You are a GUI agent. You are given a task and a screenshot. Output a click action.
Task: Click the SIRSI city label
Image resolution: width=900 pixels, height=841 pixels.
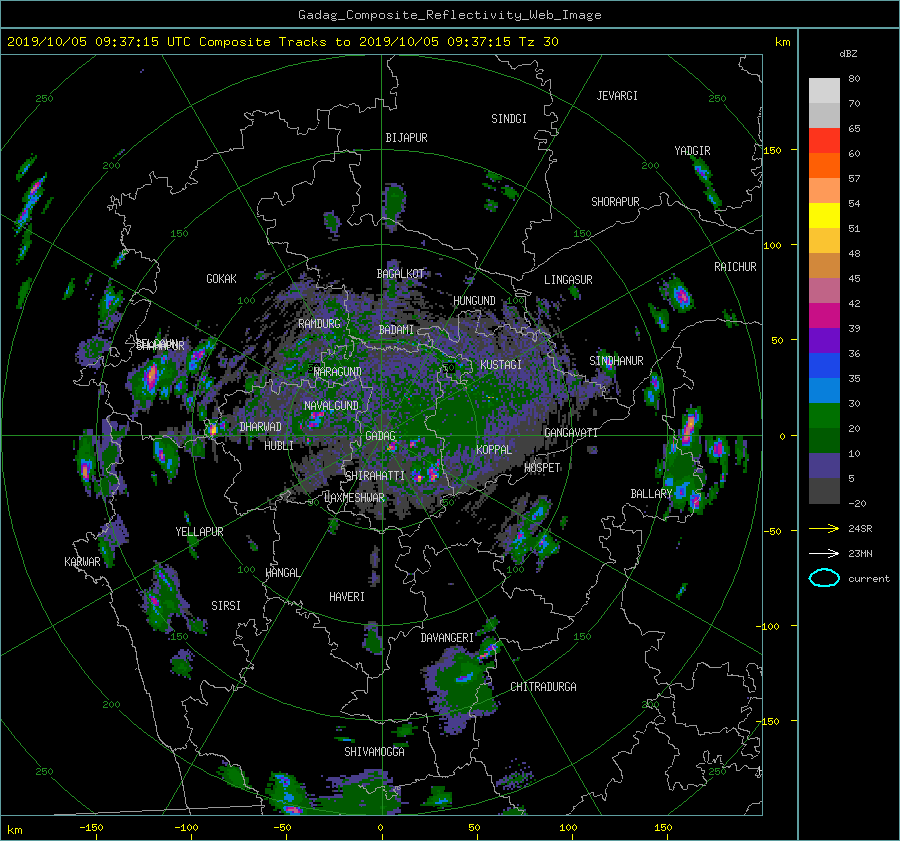(226, 606)
